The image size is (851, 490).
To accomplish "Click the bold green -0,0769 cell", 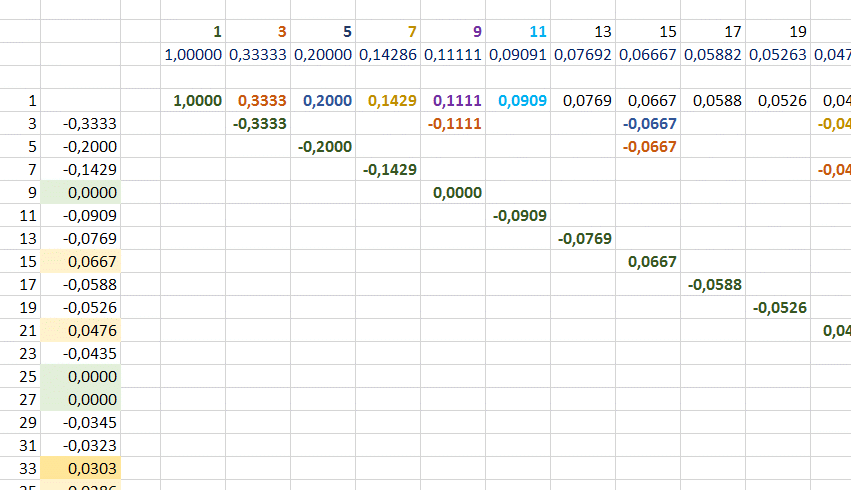I will tap(583, 238).
